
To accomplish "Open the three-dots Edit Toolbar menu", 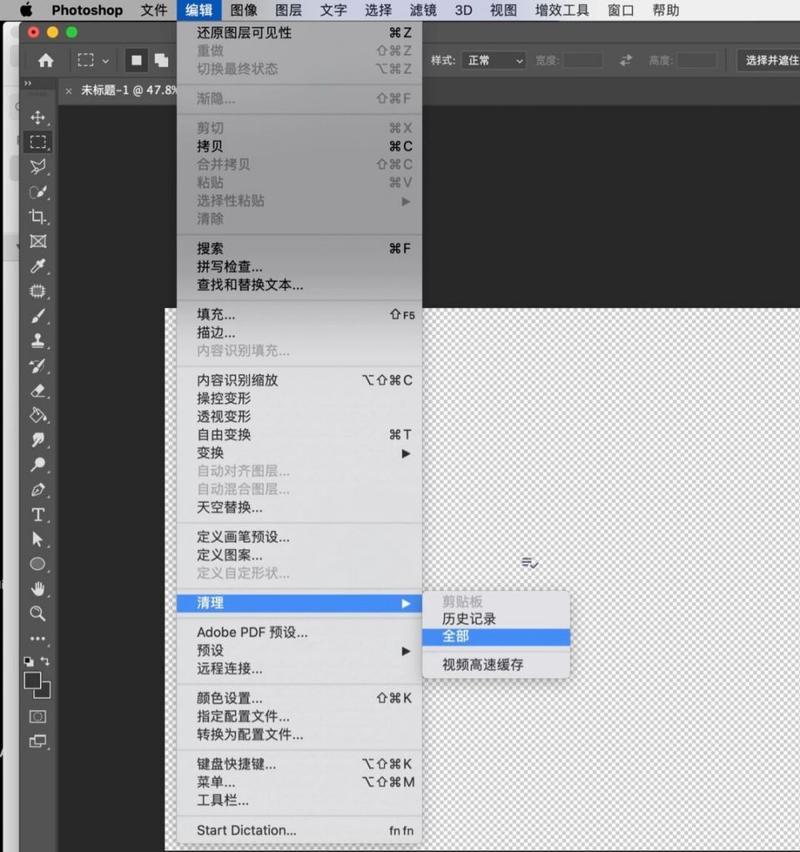I will click(x=38, y=638).
